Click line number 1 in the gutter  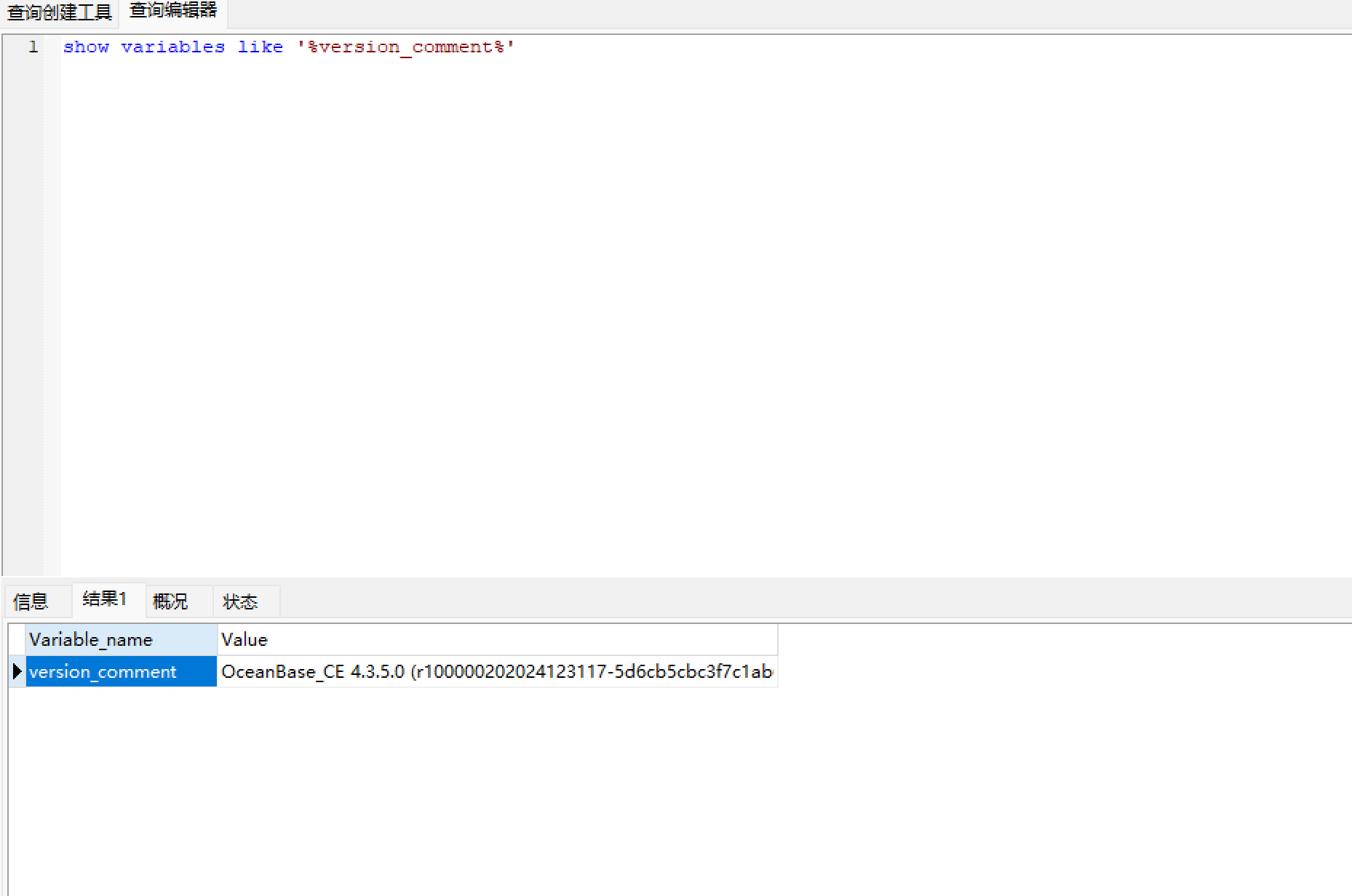(x=33, y=47)
